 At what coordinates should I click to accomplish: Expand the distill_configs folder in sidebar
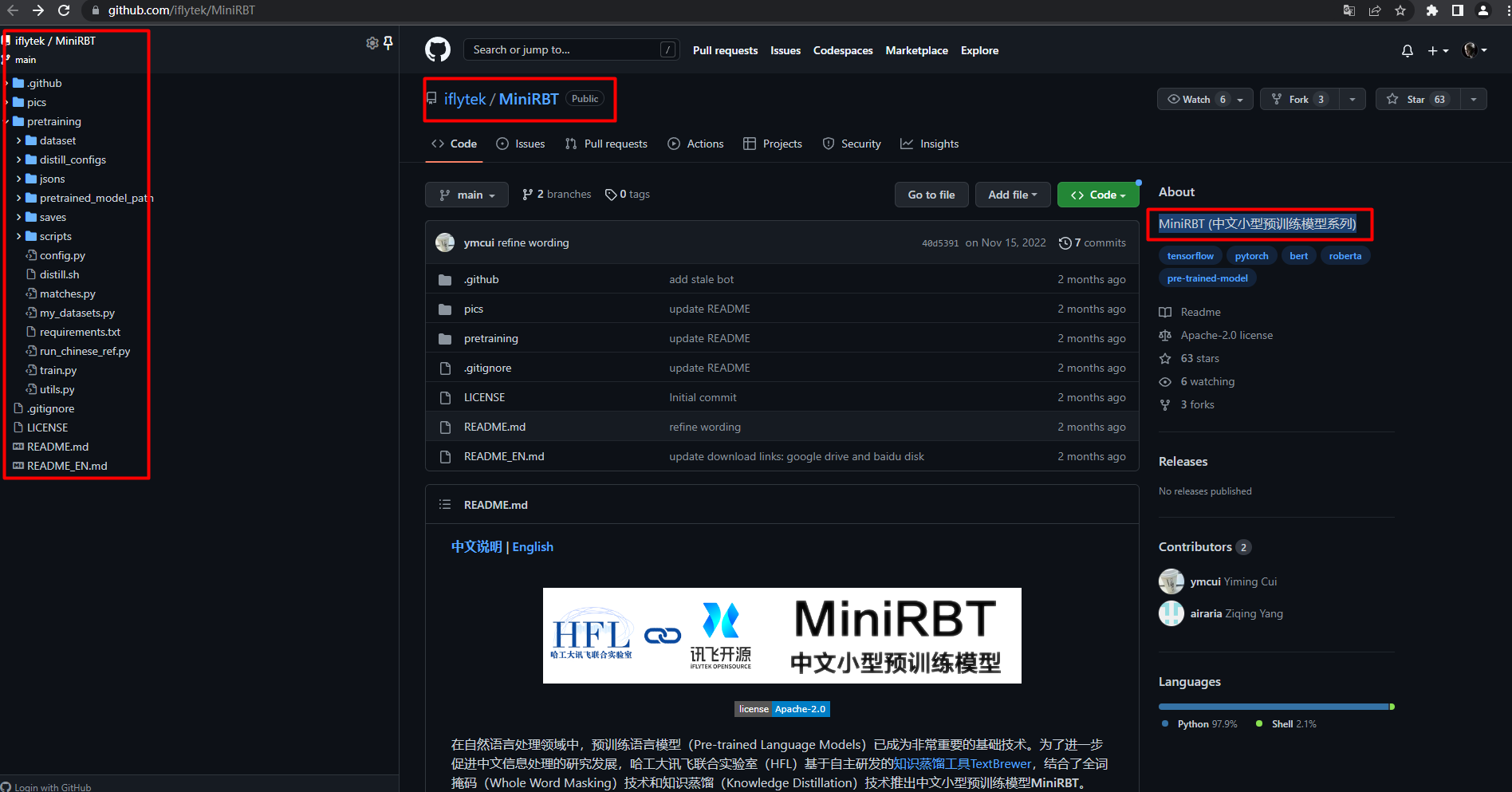19,160
